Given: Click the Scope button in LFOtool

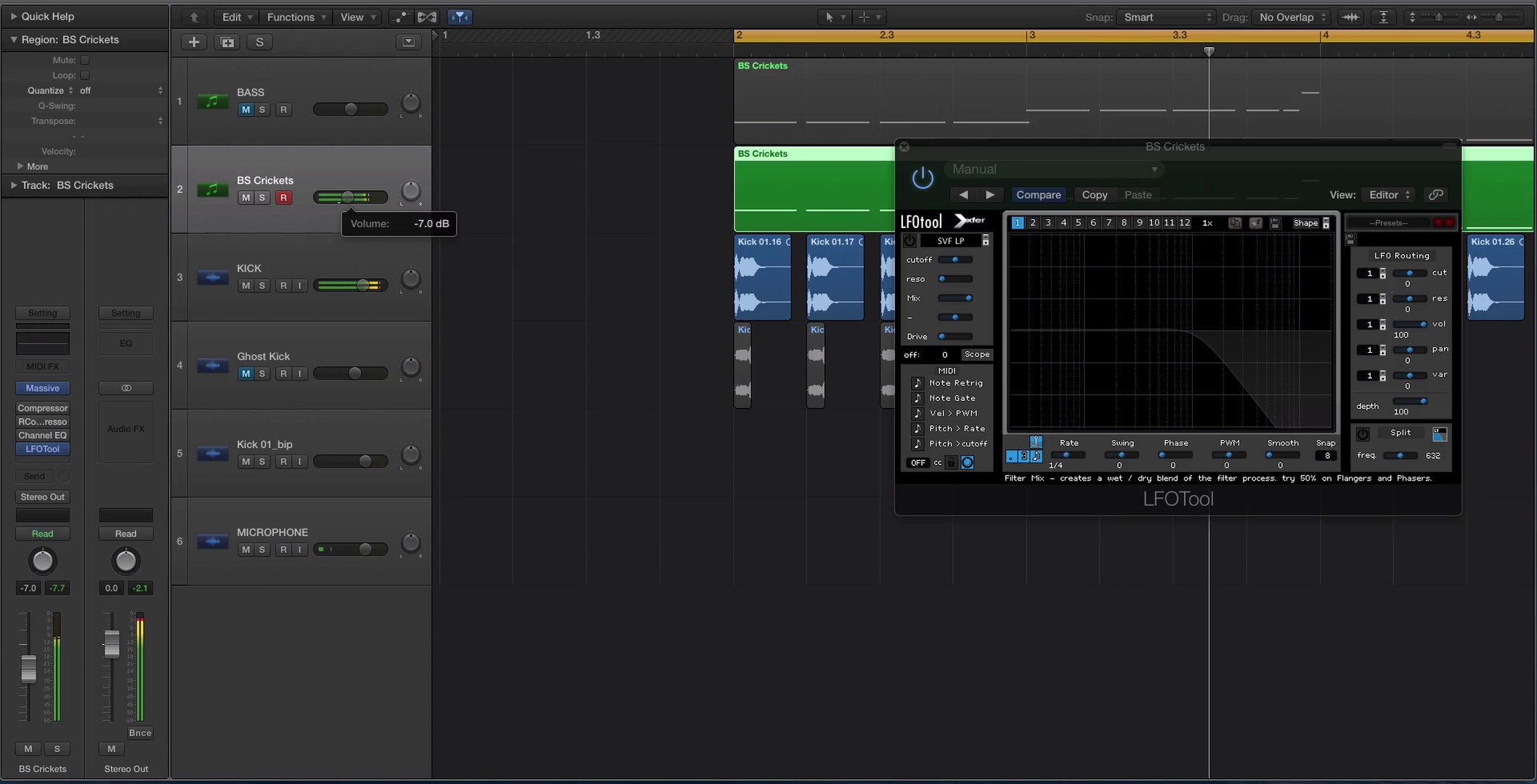Looking at the screenshot, I should (x=976, y=354).
